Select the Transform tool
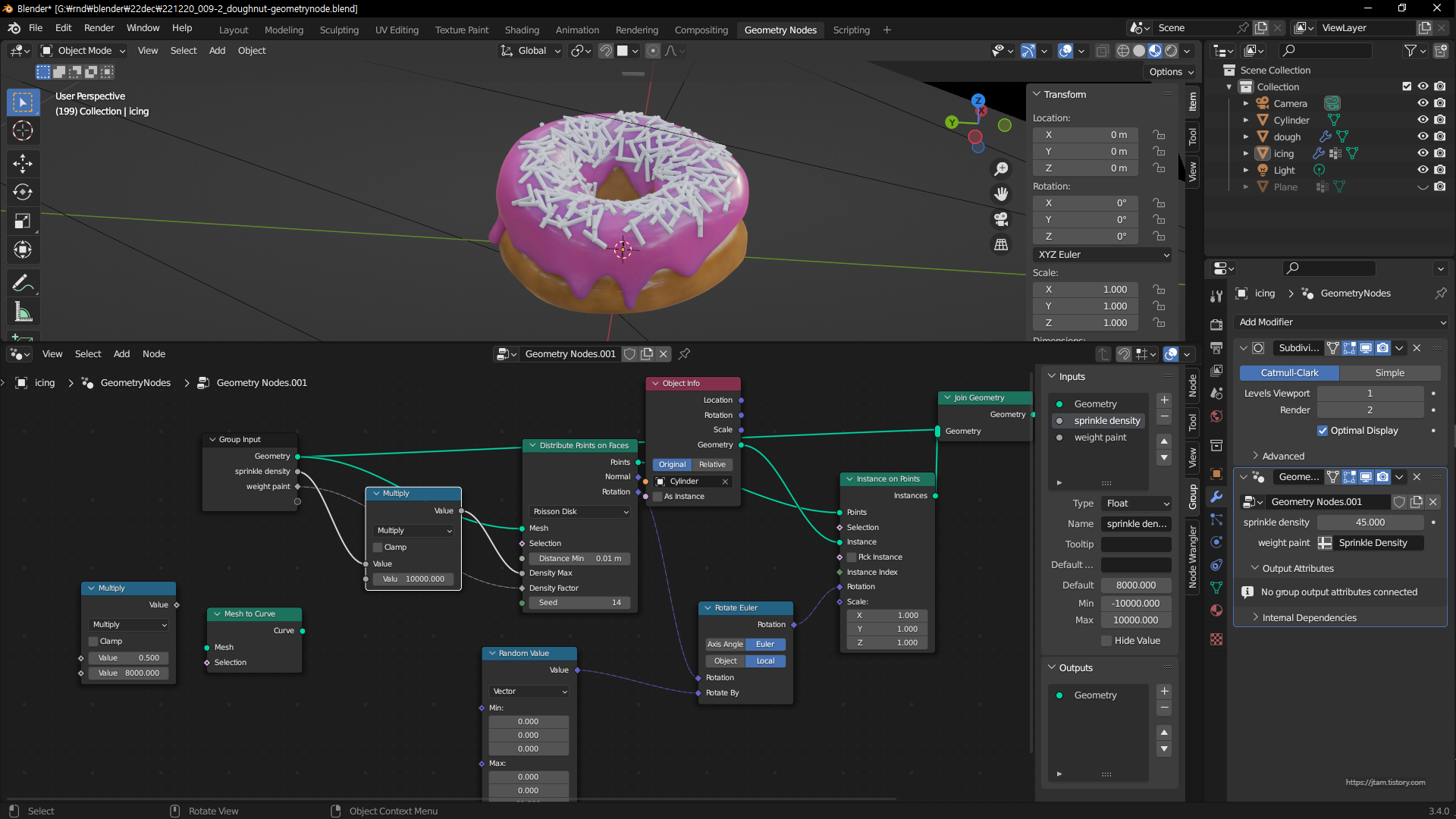The height and width of the screenshot is (819, 1456). coord(23,249)
